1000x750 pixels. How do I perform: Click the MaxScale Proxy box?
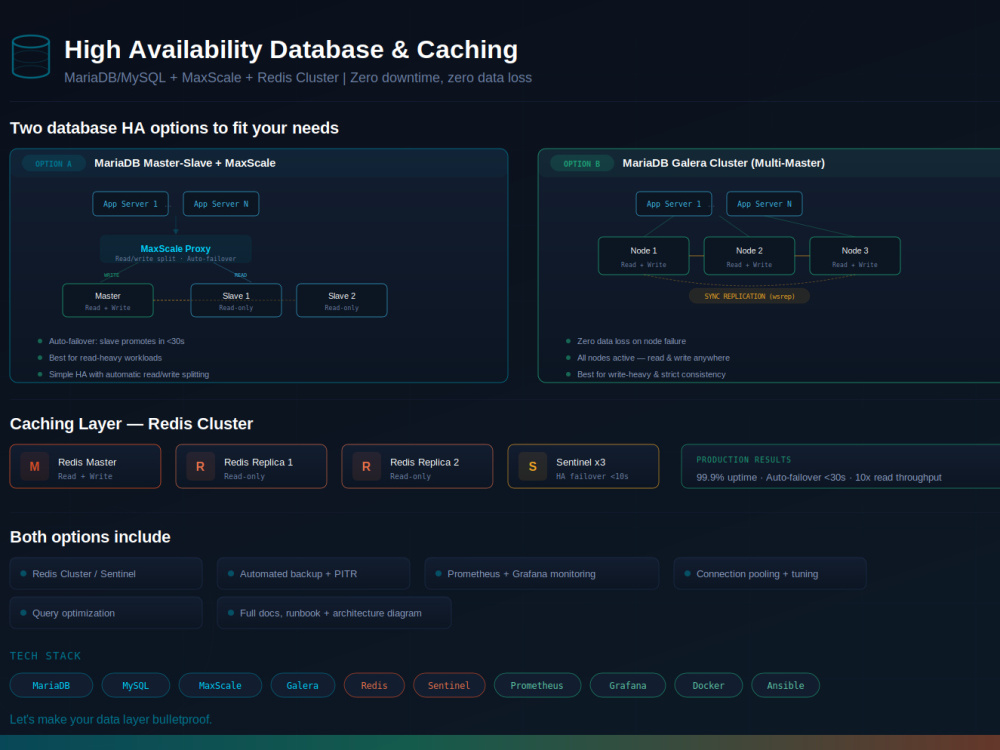pos(175,249)
